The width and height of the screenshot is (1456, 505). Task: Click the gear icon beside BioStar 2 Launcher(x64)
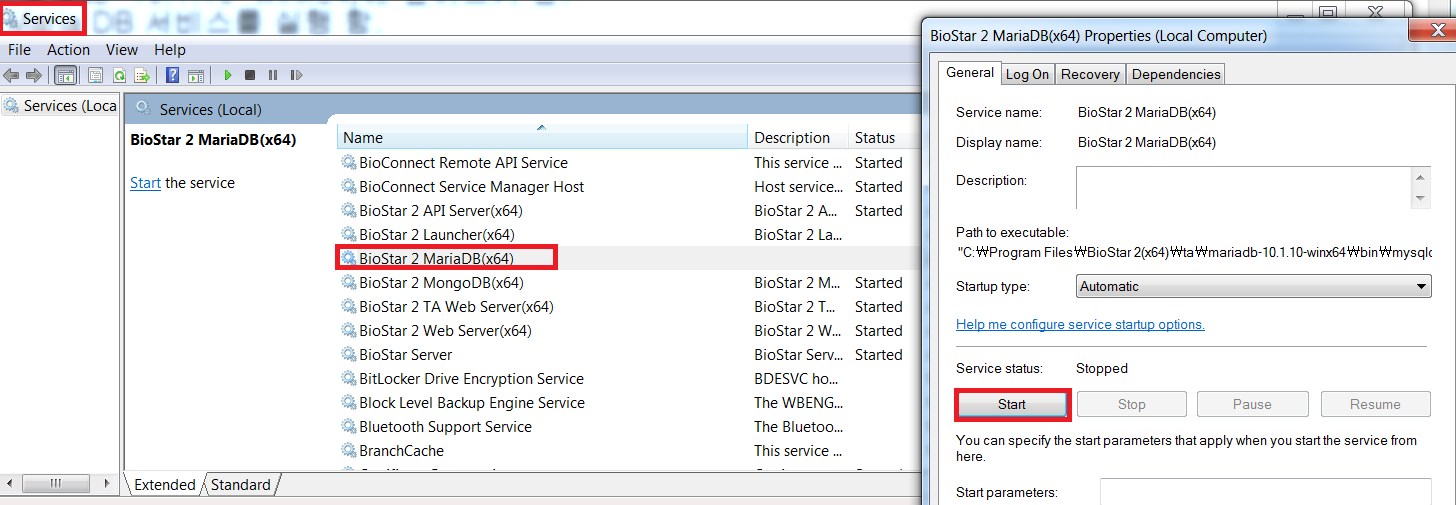click(x=348, y=235)
